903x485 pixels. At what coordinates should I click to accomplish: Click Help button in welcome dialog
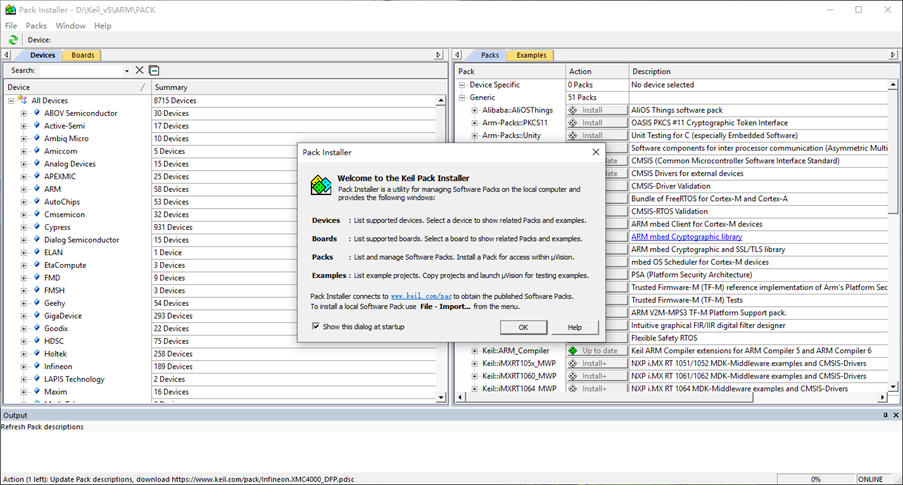coord(575,327)
